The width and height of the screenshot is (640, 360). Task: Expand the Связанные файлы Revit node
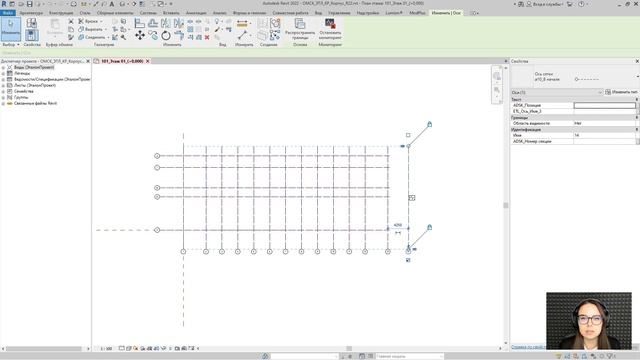[x=3, y=104]
